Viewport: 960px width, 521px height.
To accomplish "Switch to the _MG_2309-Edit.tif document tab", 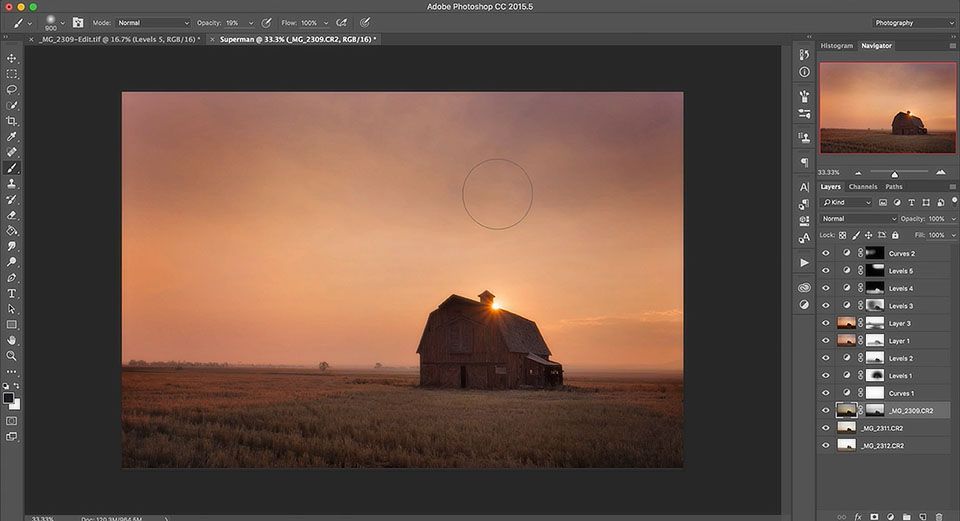I will pos(118,39).
